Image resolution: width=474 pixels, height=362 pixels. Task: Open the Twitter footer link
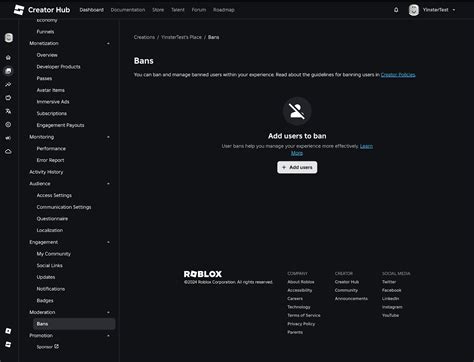[389, 282]
